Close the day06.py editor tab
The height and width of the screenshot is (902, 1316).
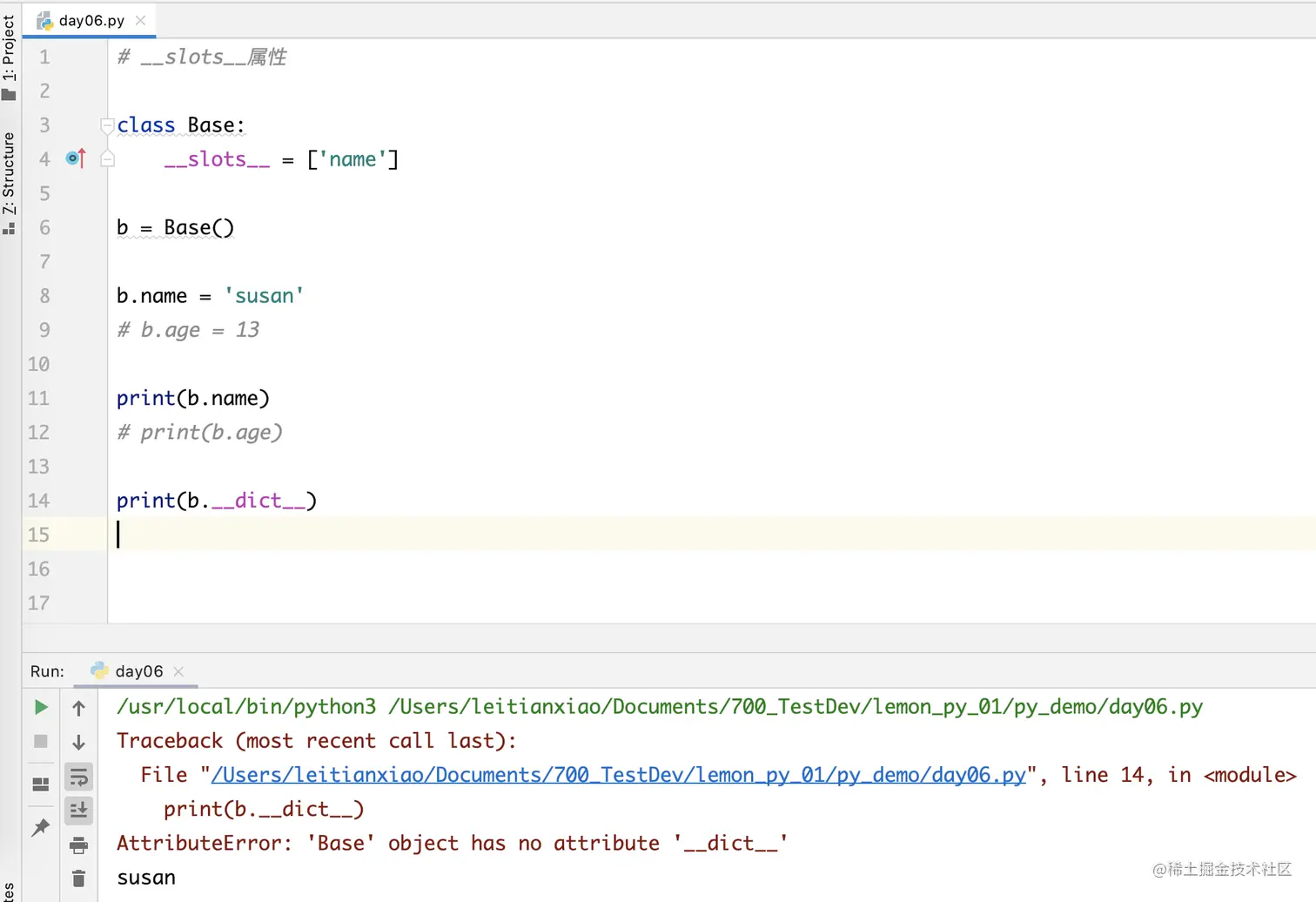pos(141,20)
